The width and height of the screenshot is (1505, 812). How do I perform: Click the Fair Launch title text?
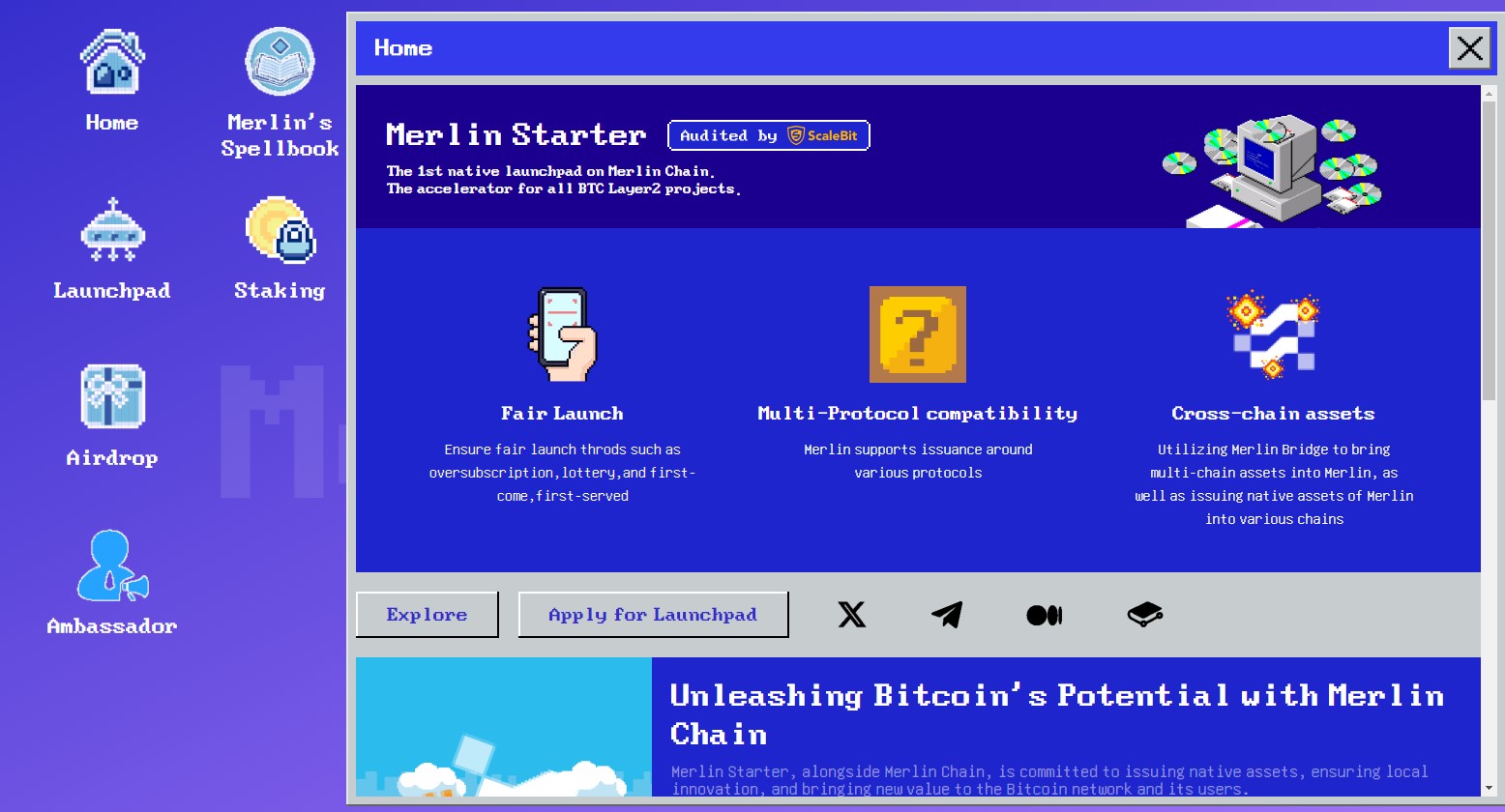[x=562, y=414]
